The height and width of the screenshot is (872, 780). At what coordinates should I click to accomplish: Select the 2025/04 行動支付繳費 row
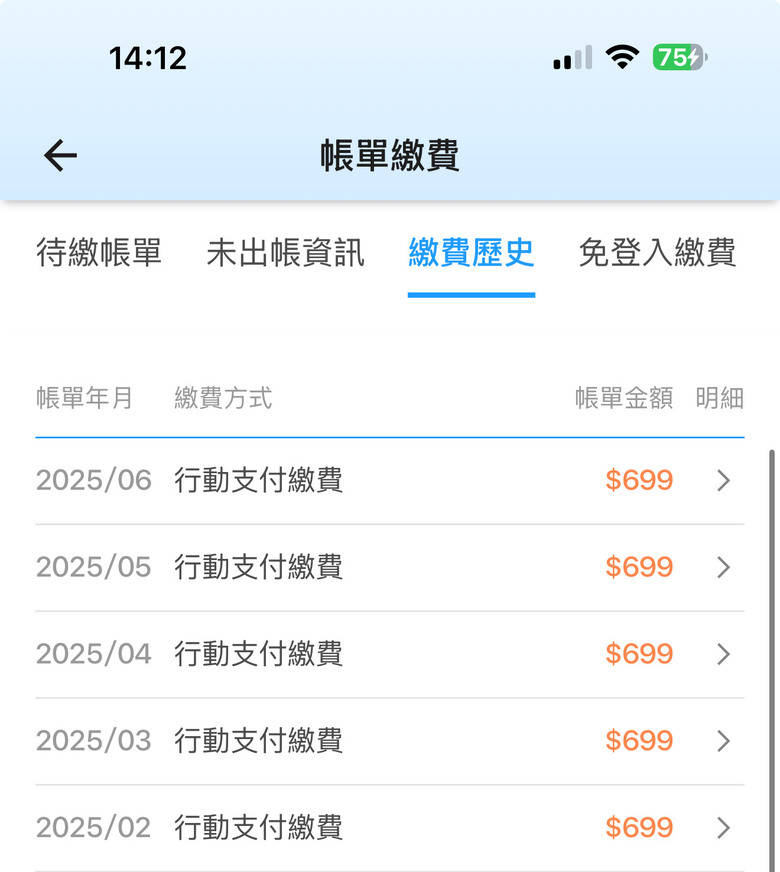[x=390, y=654]
